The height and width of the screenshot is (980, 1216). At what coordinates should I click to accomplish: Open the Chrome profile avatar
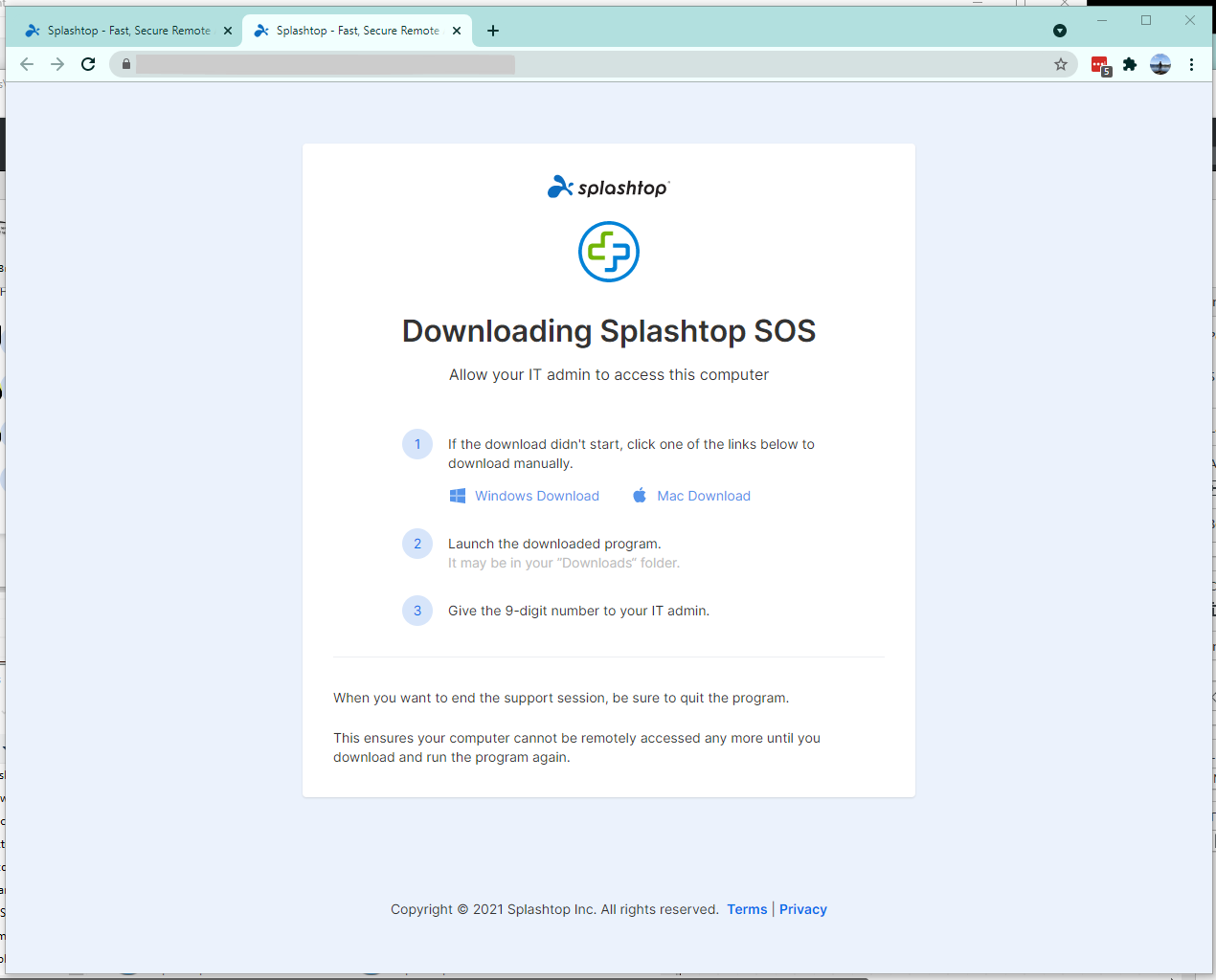1160,64
